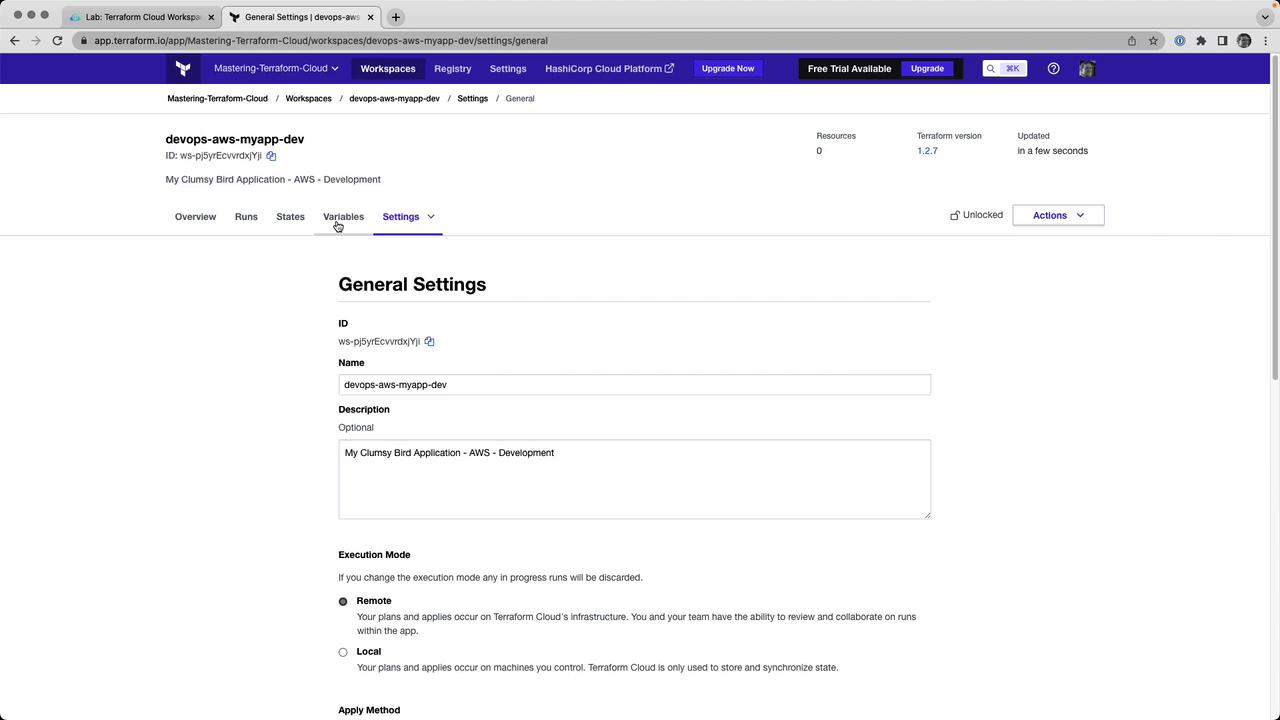This screenshot has height=720, width=1280.
Task: Open the browser extensions puzzle menu
Action: click(x=1201, y=41)
